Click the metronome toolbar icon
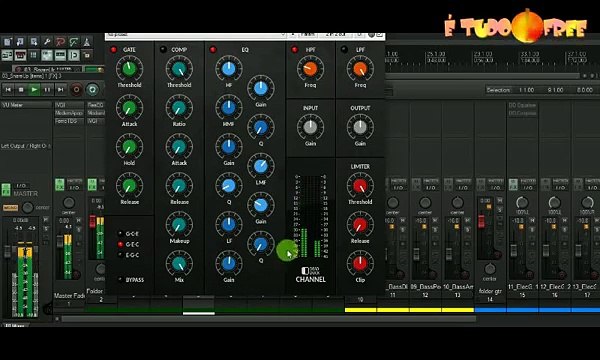This screenshot has width=600, height=360. pyautogui.click(x=87, y=42)
